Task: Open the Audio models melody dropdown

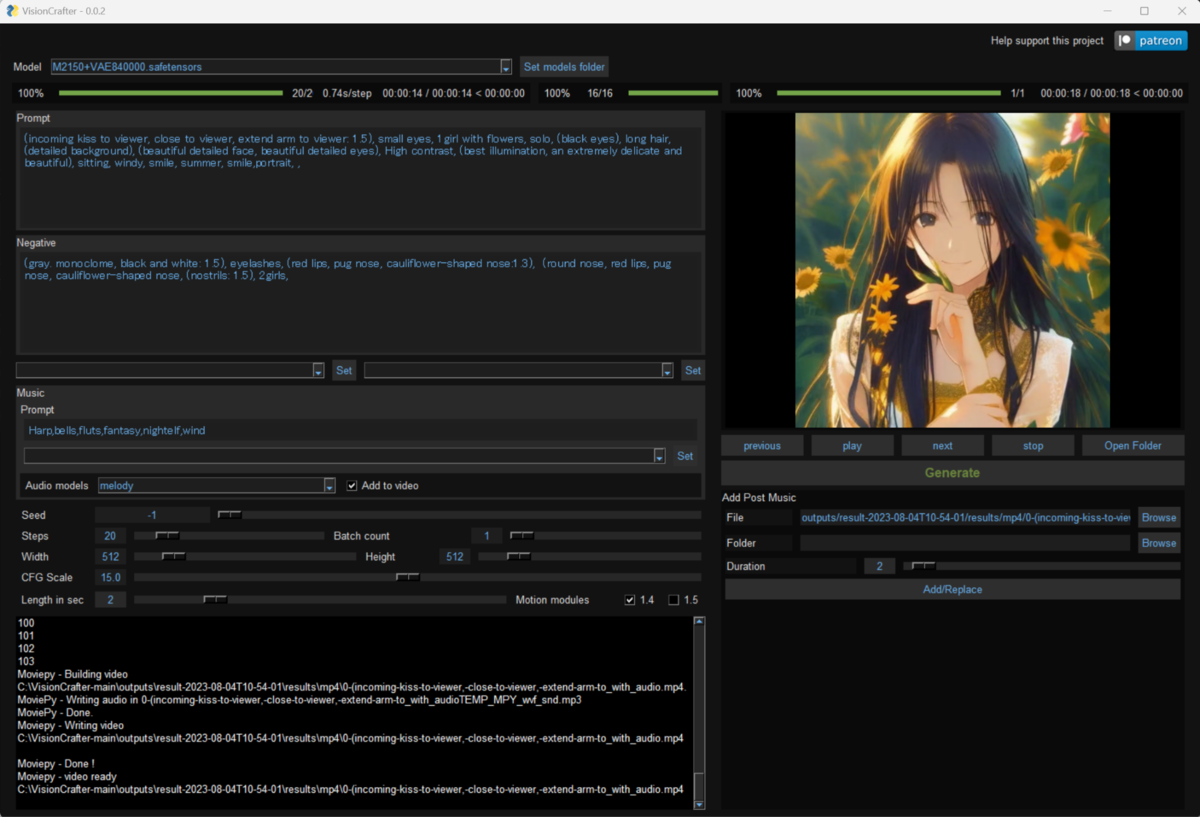Action: [329, 486]
